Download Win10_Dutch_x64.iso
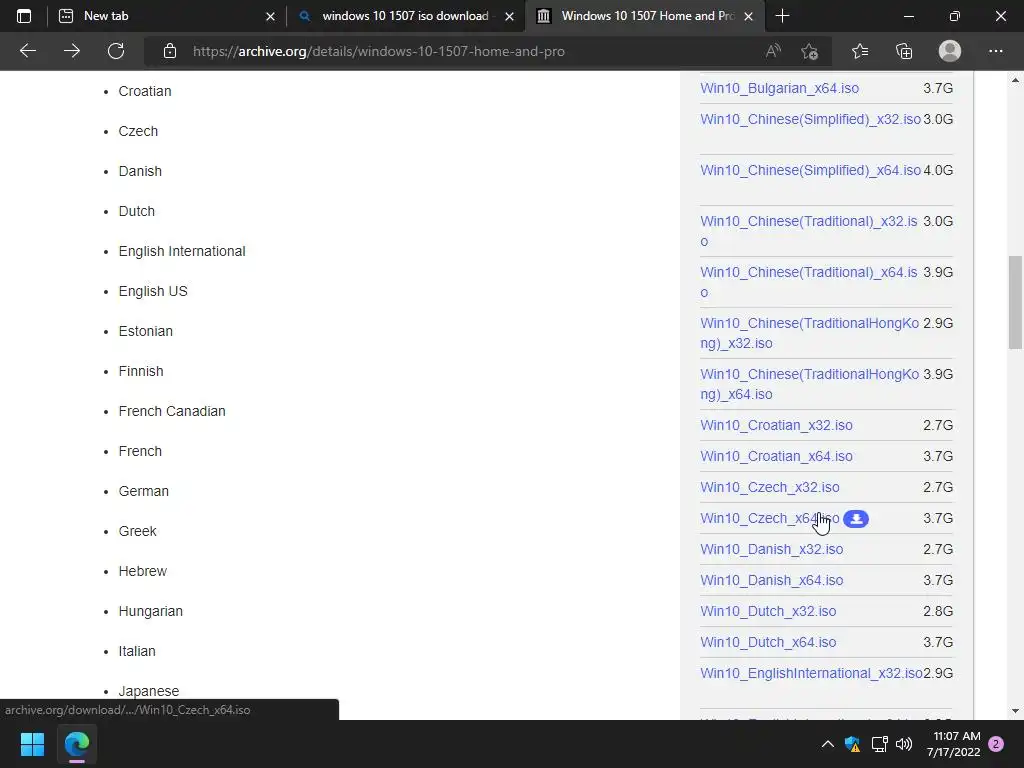The width and height of the screenshot is (1024, 768). pos(768,643)
